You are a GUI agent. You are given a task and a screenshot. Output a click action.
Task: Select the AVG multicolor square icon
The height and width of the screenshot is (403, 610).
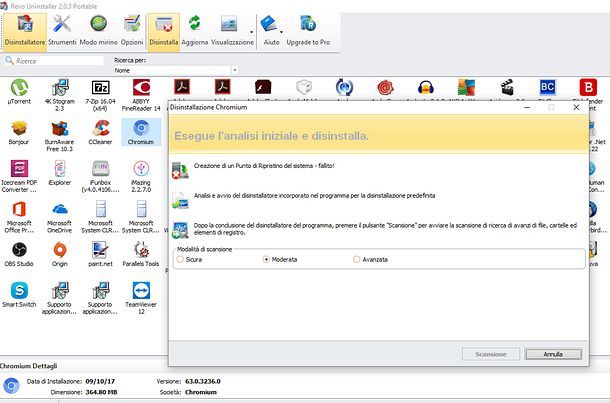(466, 88)
